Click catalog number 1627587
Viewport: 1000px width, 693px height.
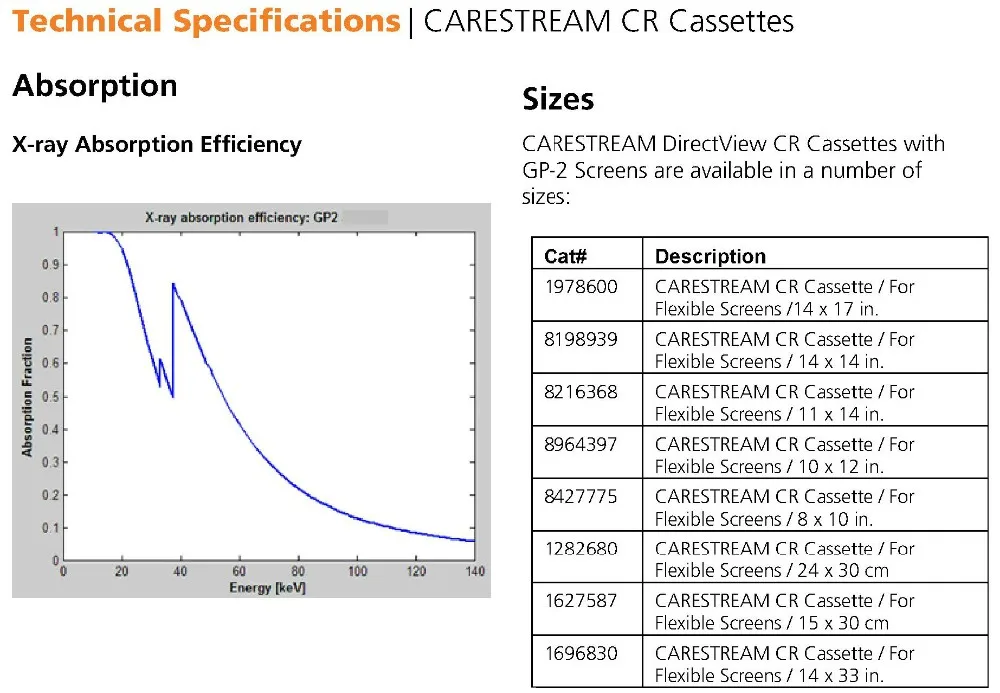click(x=581, y=601)
